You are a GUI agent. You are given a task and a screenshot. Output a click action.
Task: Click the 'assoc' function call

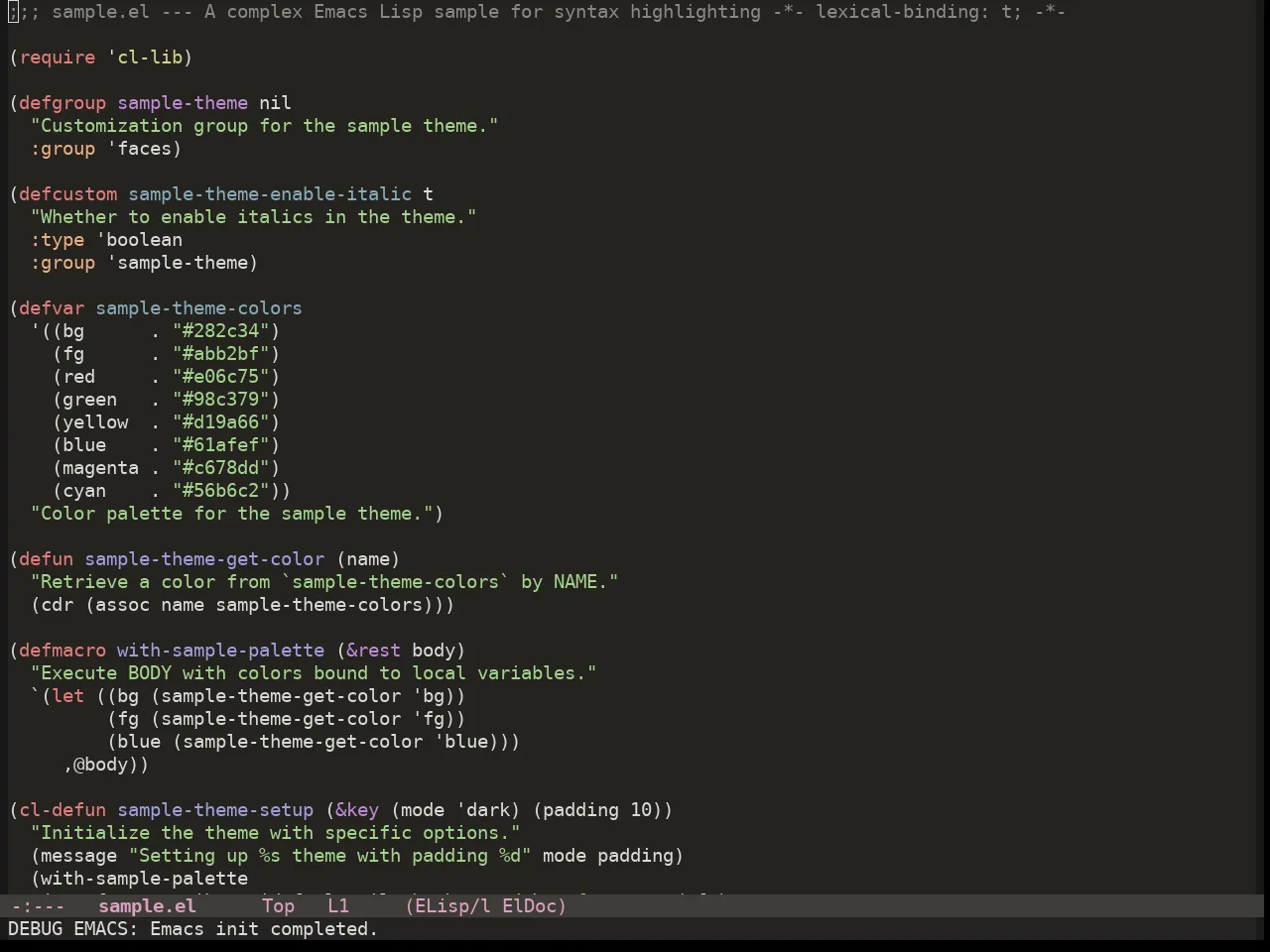(123, 605)
